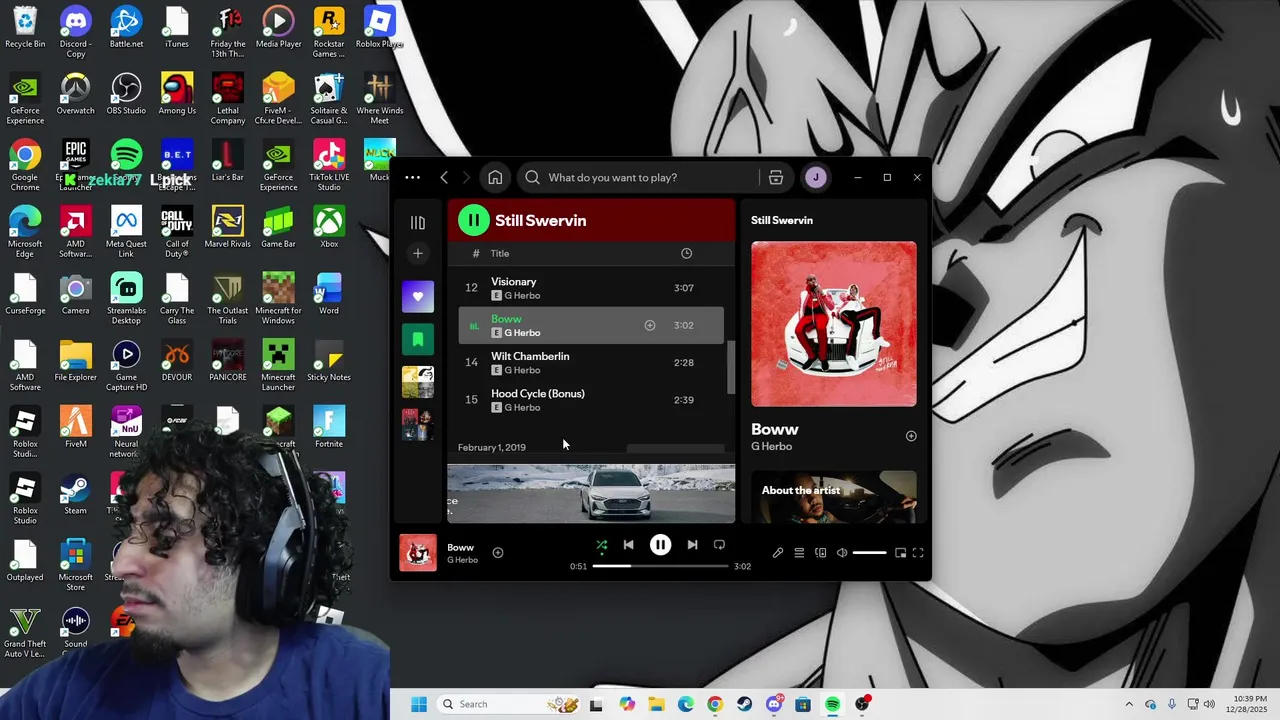Select Battle.net desktop shortcut
The width and height of the screenshot is (1280, 720).
(126, 28)
